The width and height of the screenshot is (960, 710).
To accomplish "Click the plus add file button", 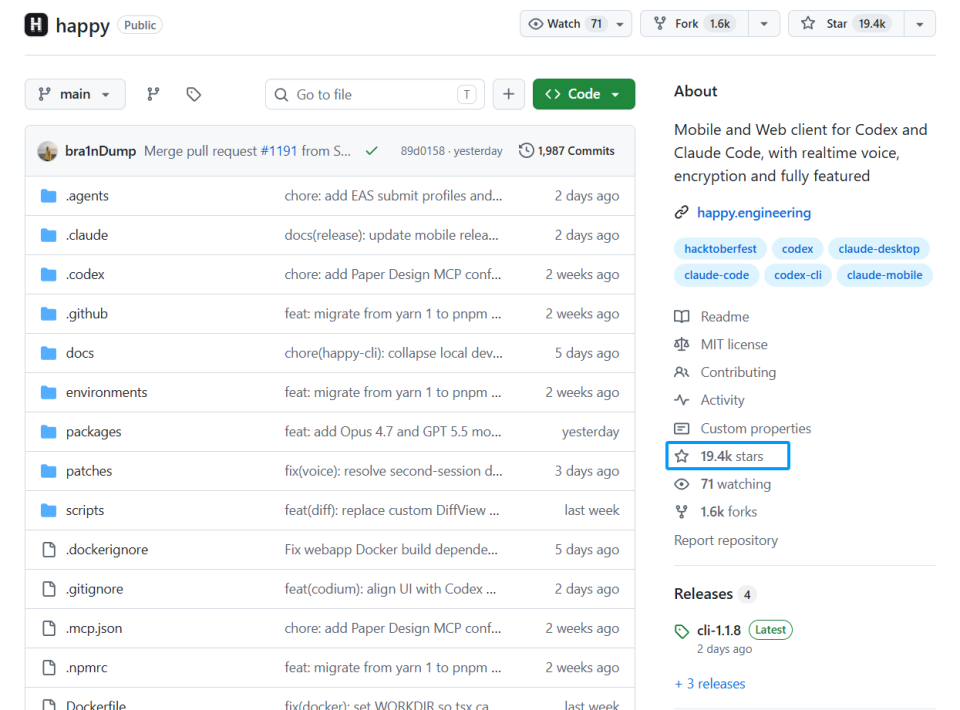I will [508, 94].
